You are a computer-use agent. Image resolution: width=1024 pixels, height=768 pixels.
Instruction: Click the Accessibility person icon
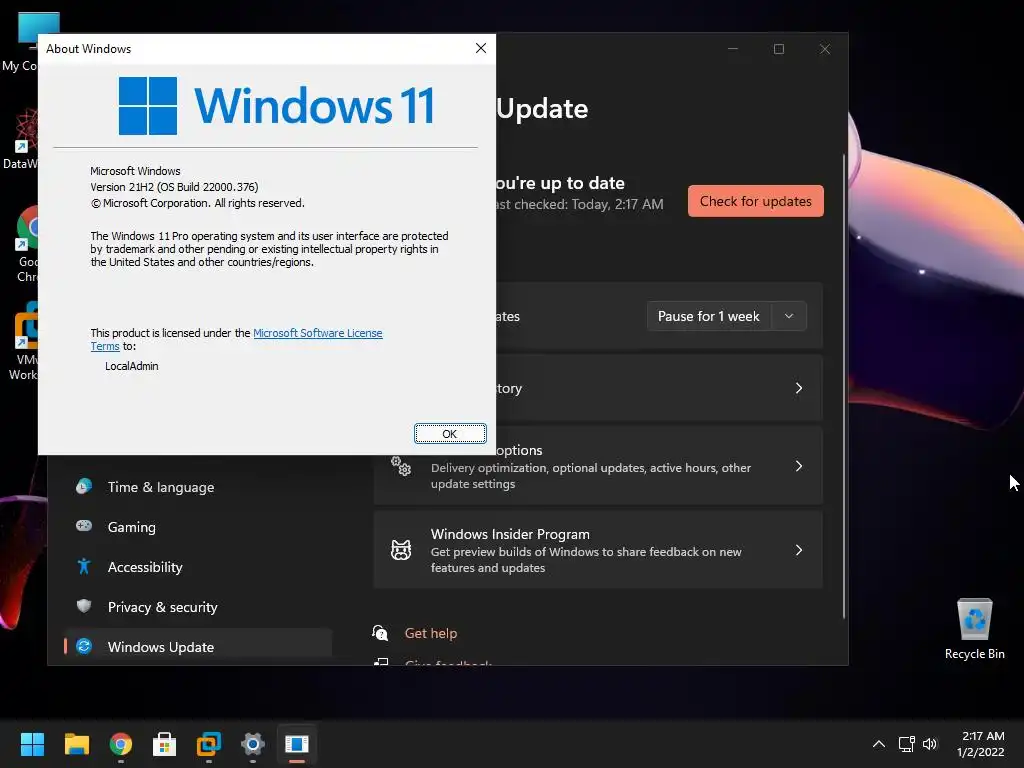click(84, 566)
